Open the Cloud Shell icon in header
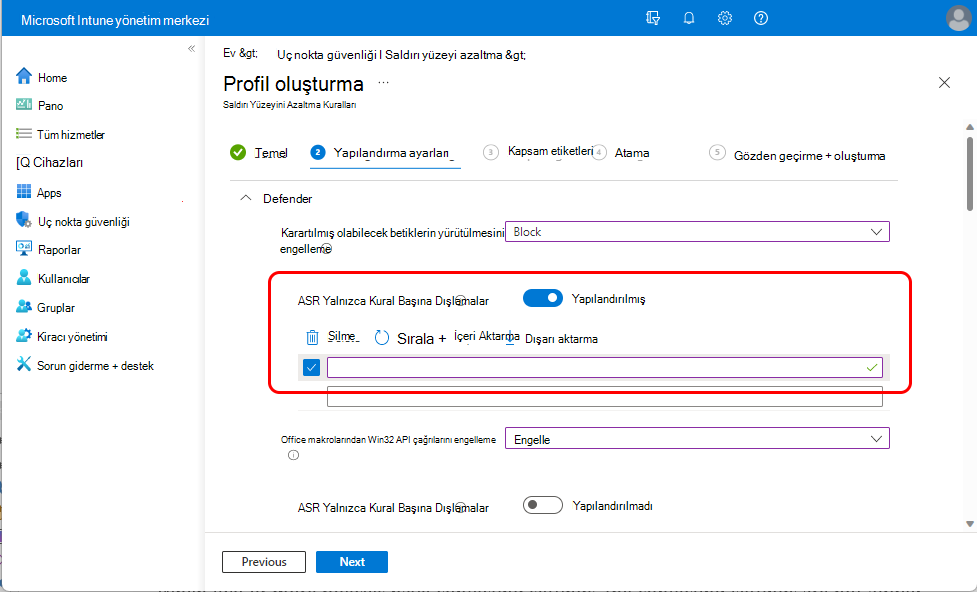The image size is (977, 592). 652,18
